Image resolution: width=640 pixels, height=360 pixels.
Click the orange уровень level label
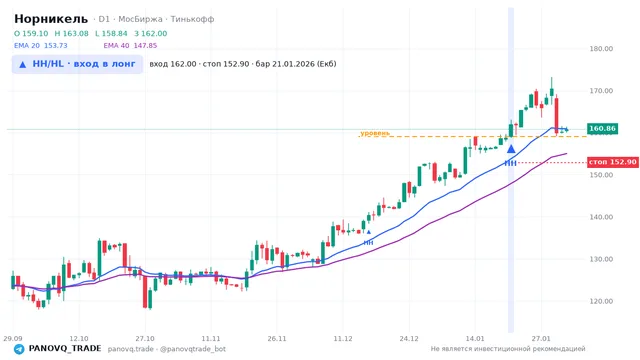click(375, 133)
